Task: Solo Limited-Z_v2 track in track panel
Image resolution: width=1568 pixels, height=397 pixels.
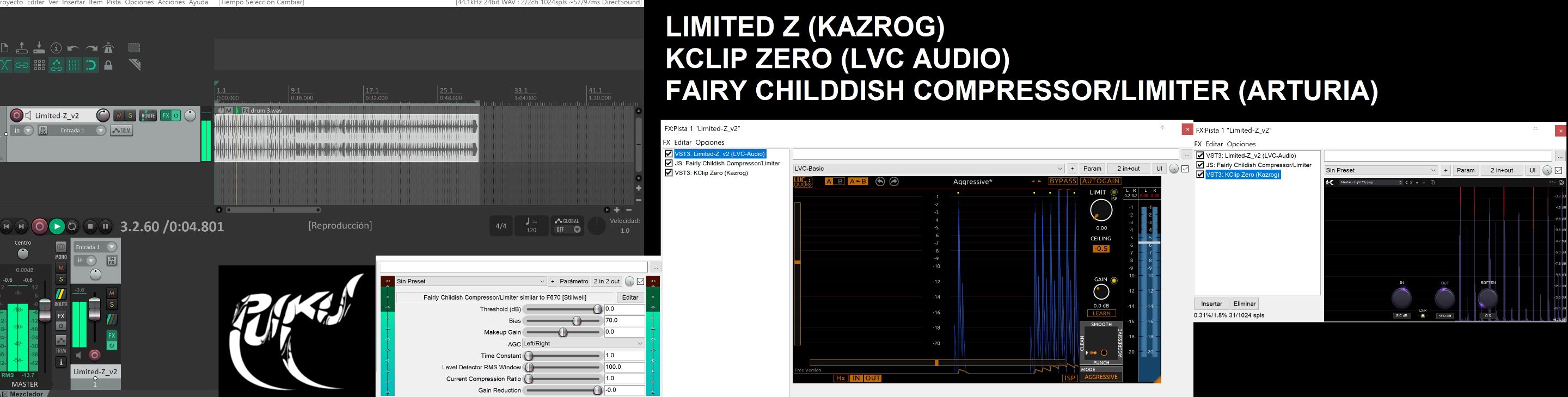Action: click(x=130, y=115)
